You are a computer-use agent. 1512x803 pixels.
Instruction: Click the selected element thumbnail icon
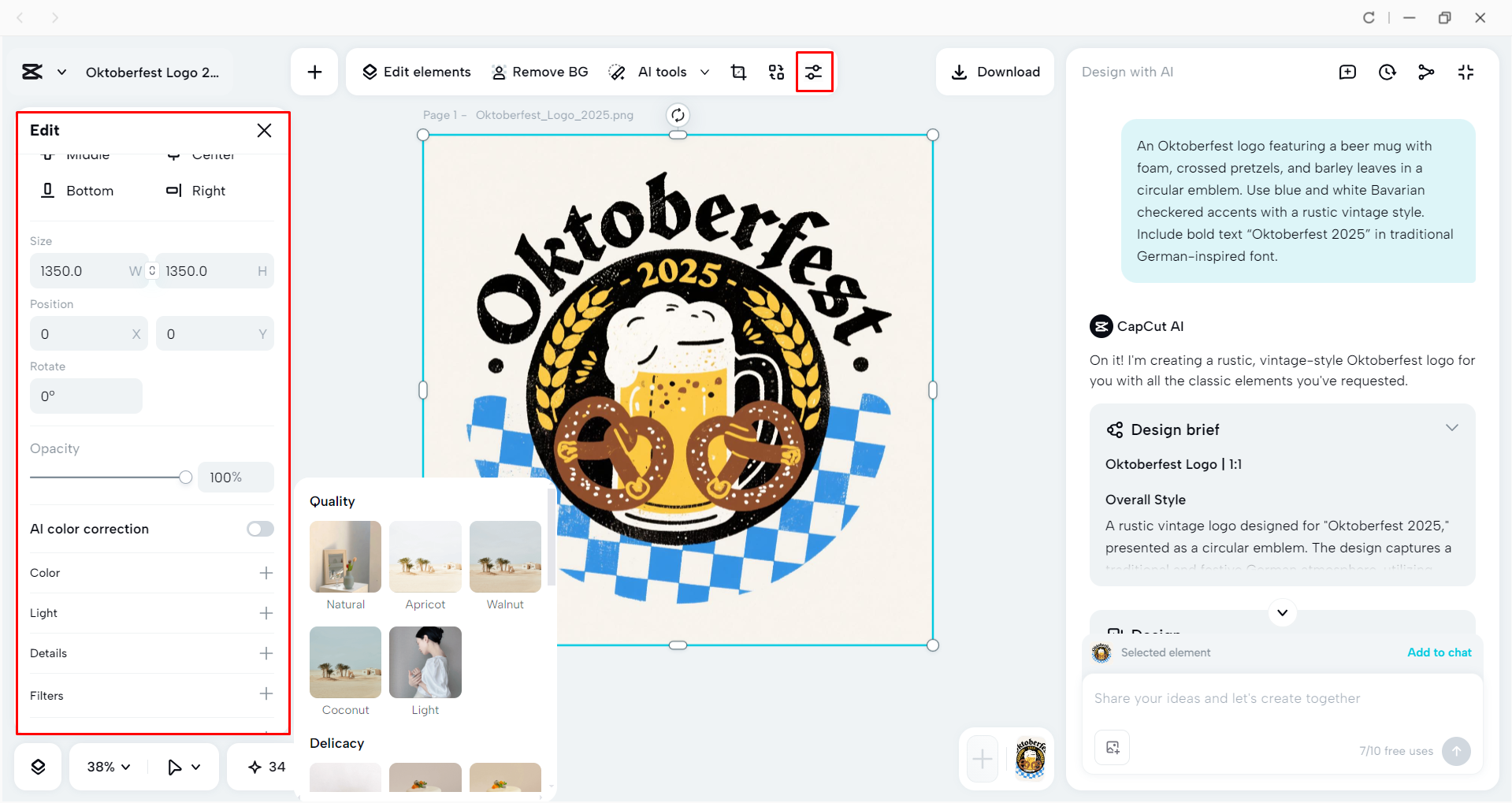pos(1101,652)
